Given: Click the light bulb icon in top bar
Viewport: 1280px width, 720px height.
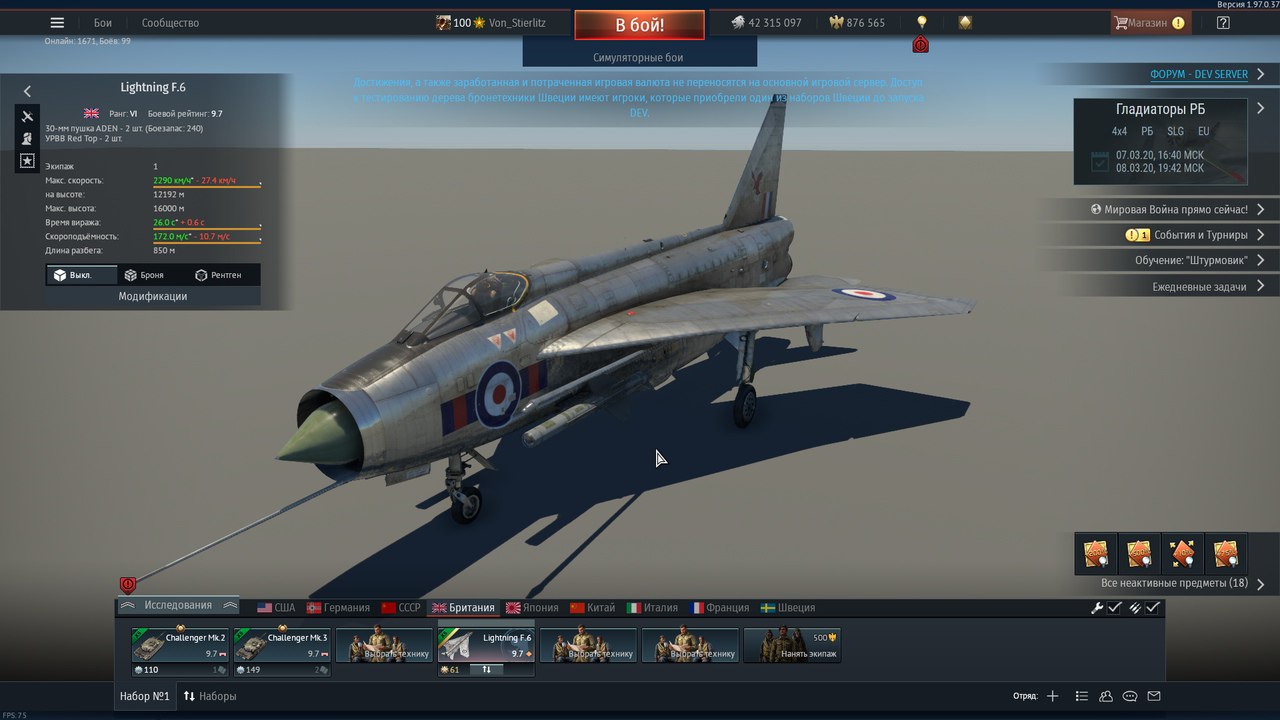Looking at the screenshot, I should [x=922, y=22].
